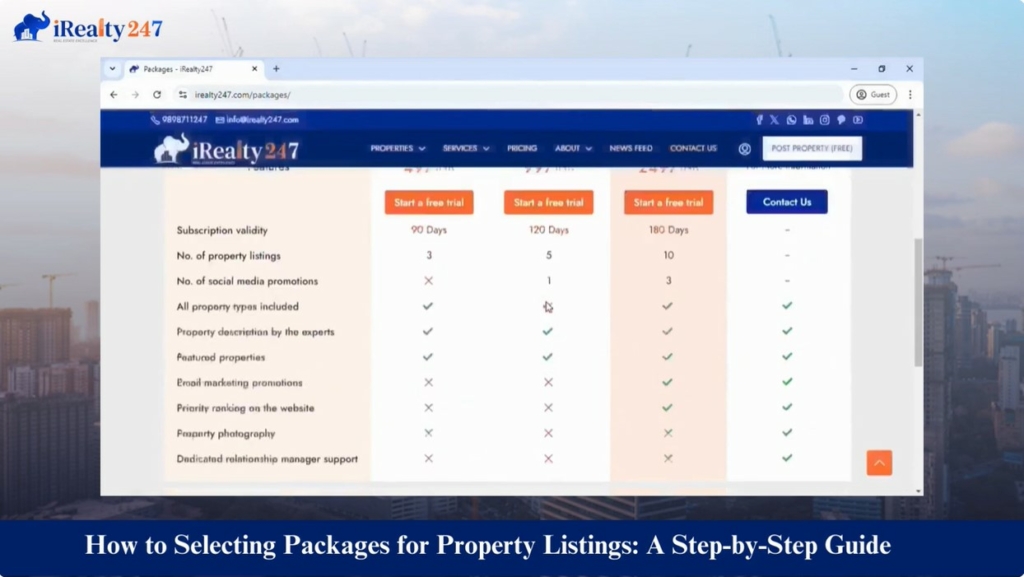Screen dimensions: 1024x577
Task: Click the orange scroll-to-top arrow button
Action: pos(879,463)
